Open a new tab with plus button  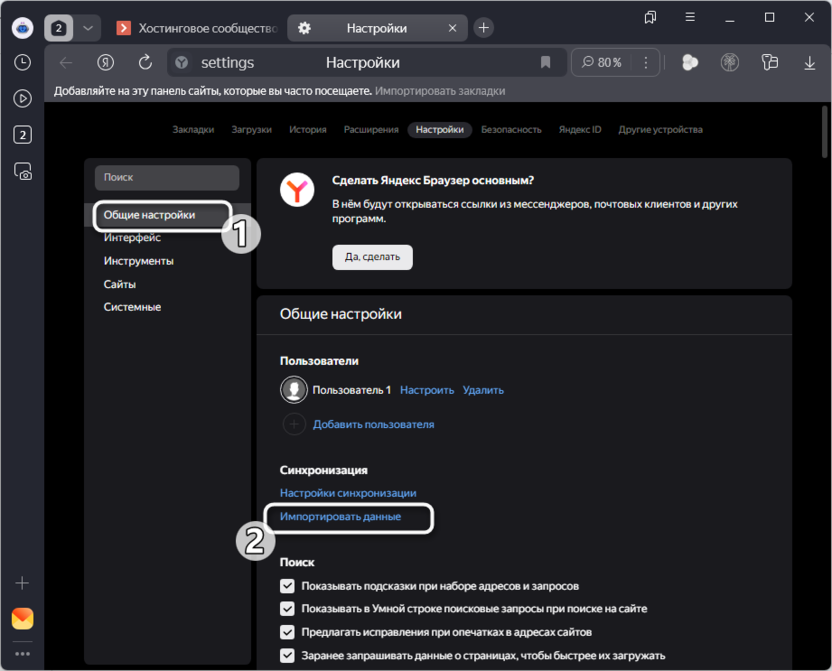pyautogui.click(x=483, y=28)
